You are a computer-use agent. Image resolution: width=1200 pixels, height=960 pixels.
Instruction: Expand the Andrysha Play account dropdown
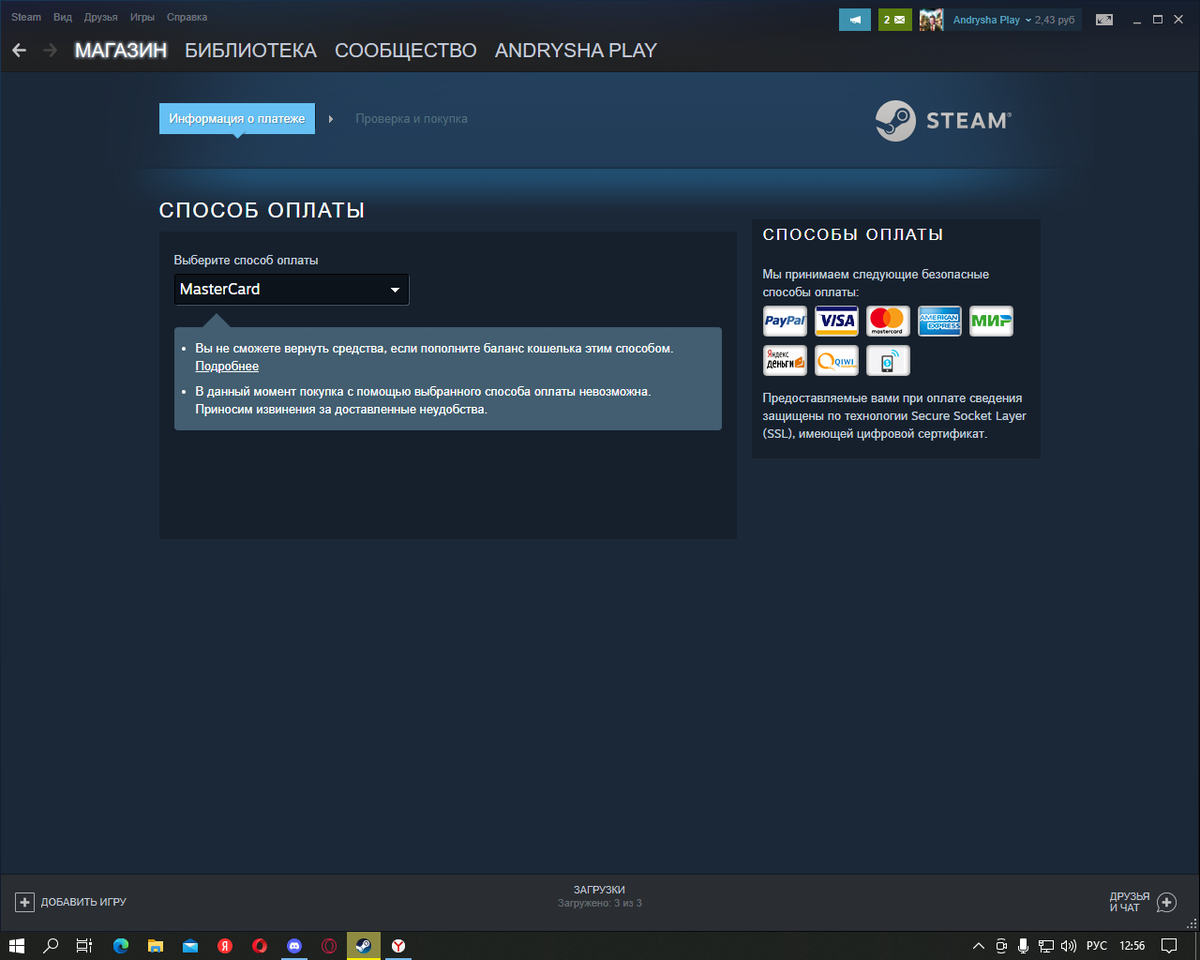992,19
